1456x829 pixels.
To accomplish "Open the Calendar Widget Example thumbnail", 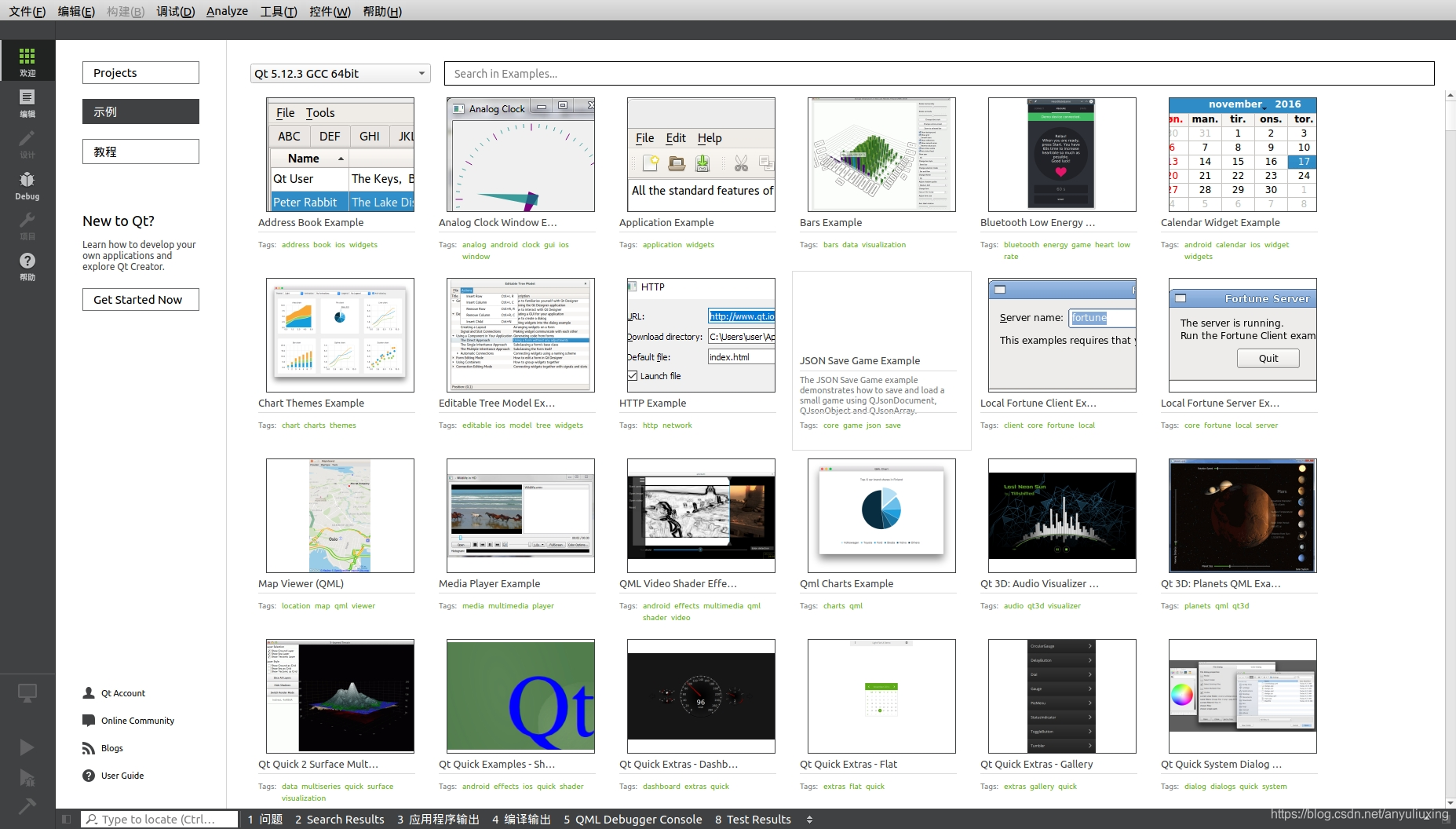I will tap(1243, 155).
